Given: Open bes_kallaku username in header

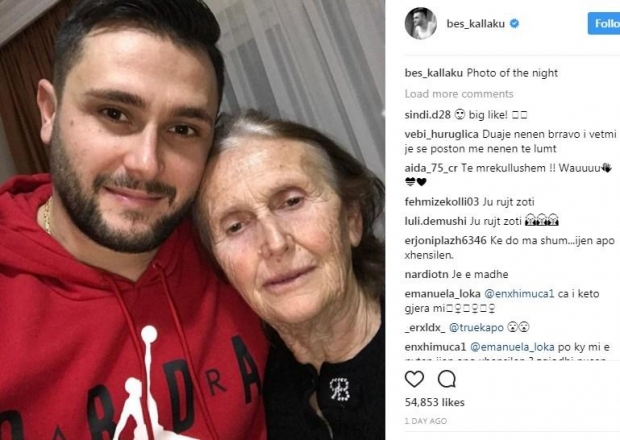Looking at the screenshot, I should tap(475, 24).
